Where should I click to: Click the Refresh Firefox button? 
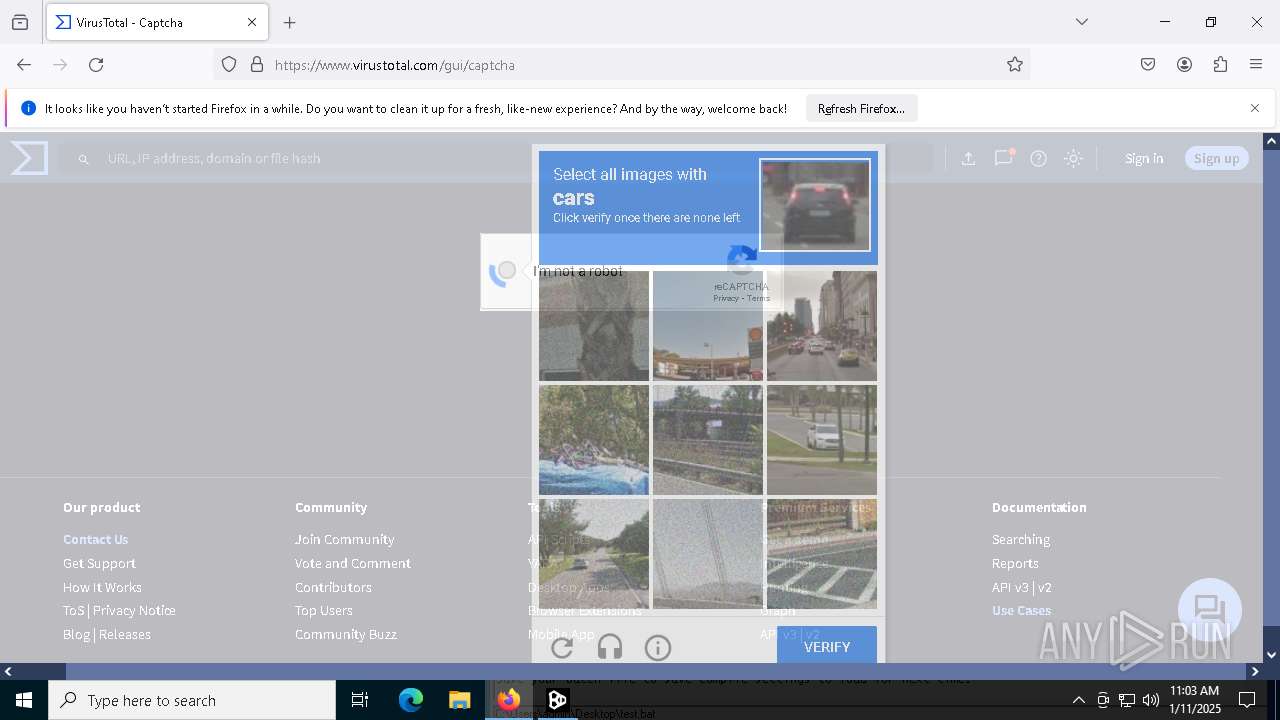click(x=861, y=108)
